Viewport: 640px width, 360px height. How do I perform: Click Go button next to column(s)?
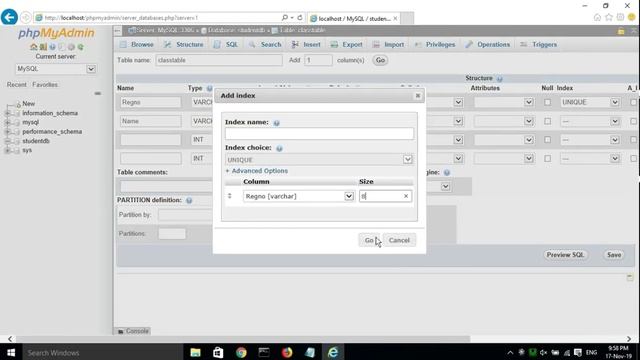[380, 60]
